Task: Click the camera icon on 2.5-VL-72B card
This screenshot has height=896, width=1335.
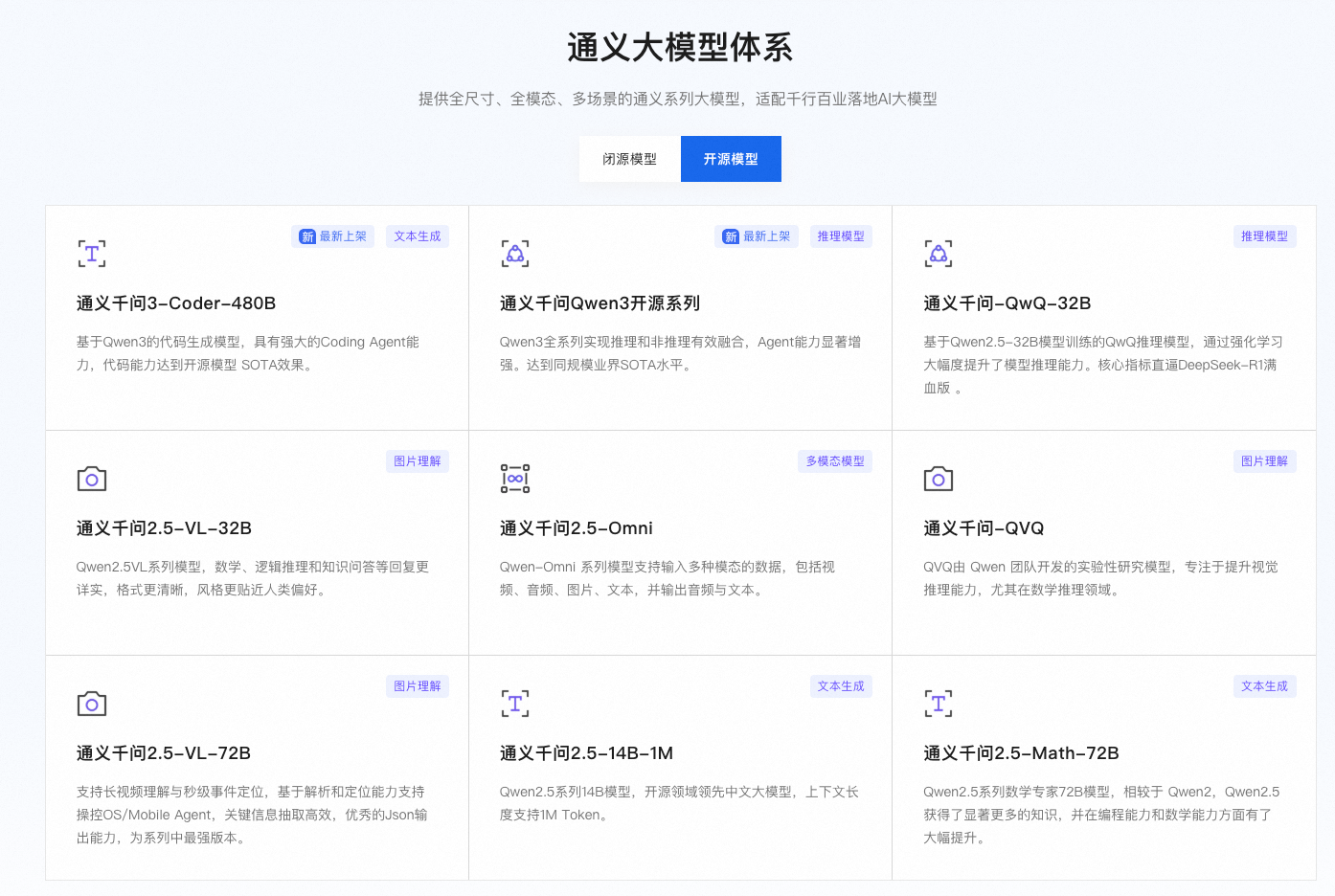Action: 92,704
